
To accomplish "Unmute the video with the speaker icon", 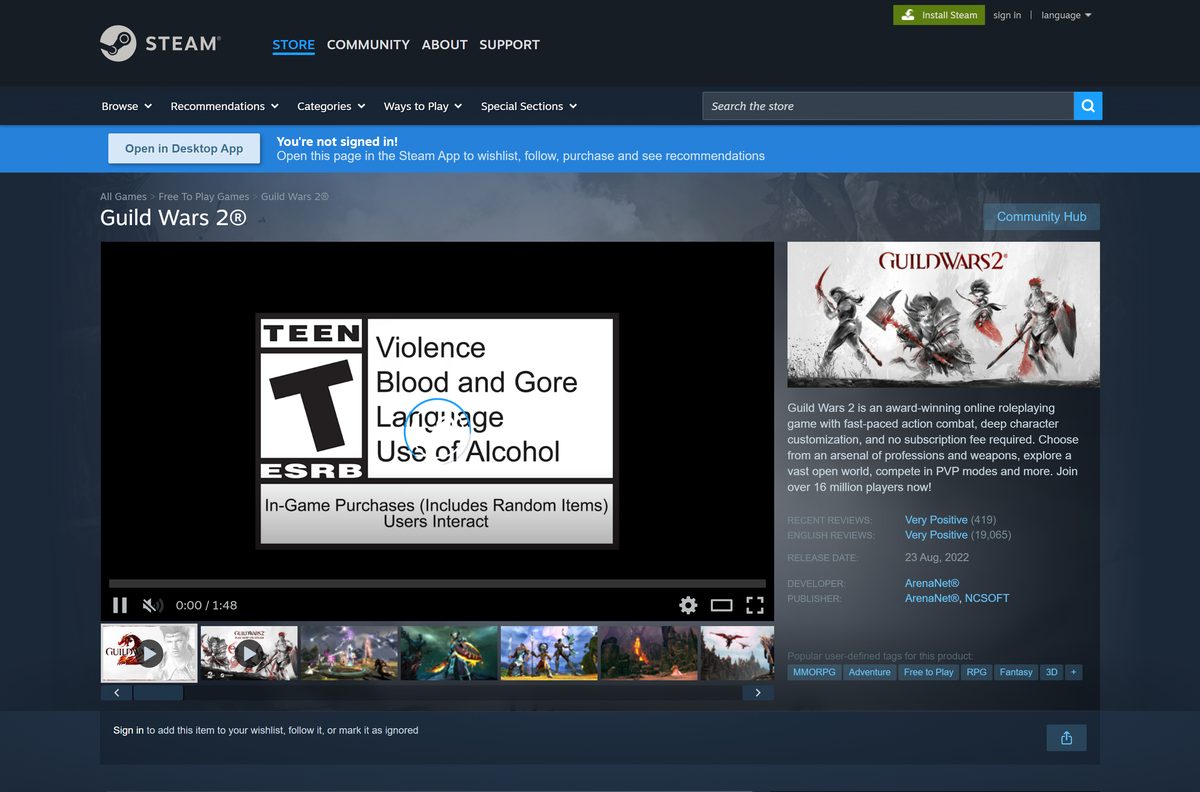I will (152, 605).
